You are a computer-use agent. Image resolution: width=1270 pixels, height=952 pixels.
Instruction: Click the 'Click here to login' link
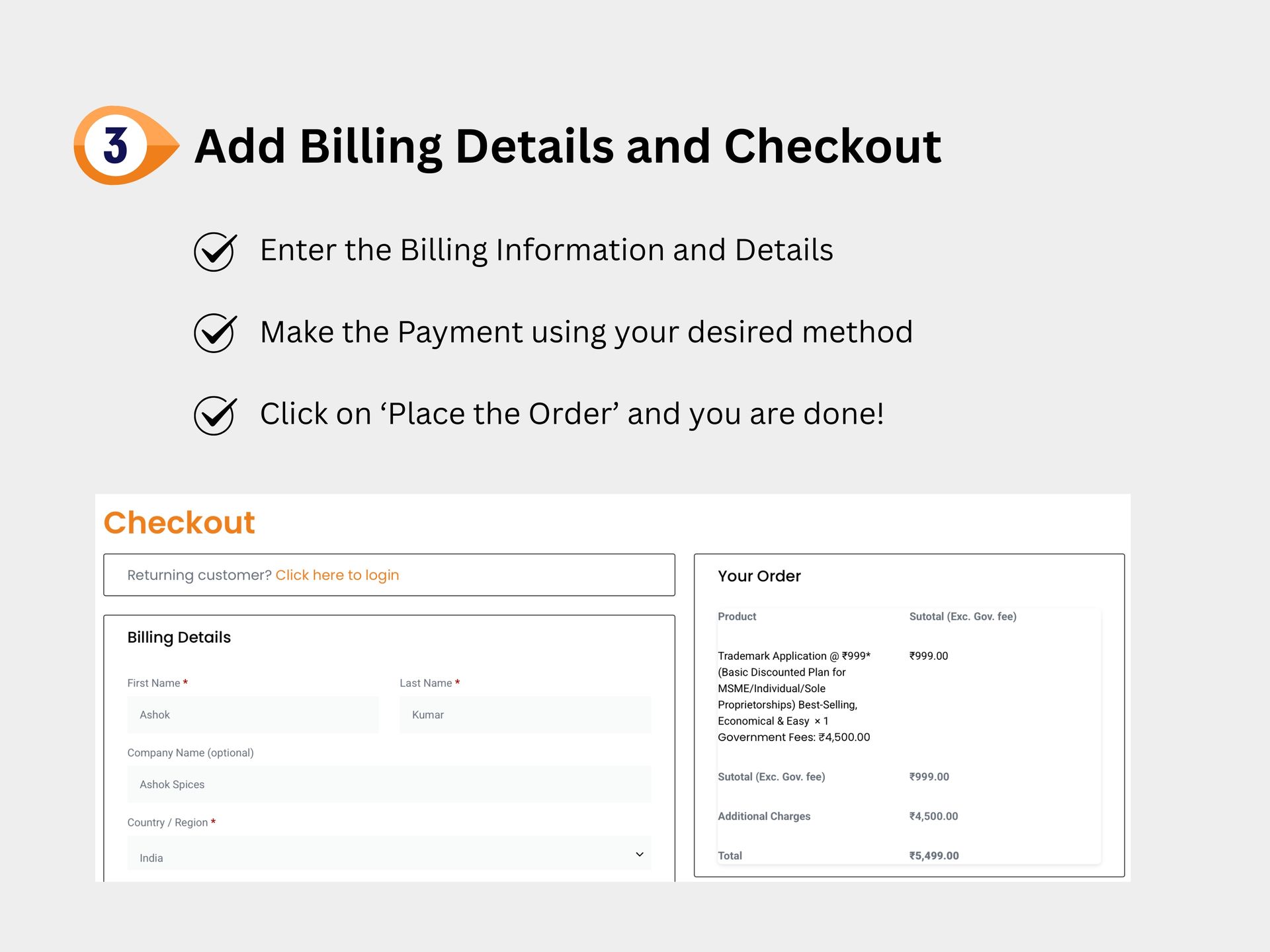coord(337,575)
